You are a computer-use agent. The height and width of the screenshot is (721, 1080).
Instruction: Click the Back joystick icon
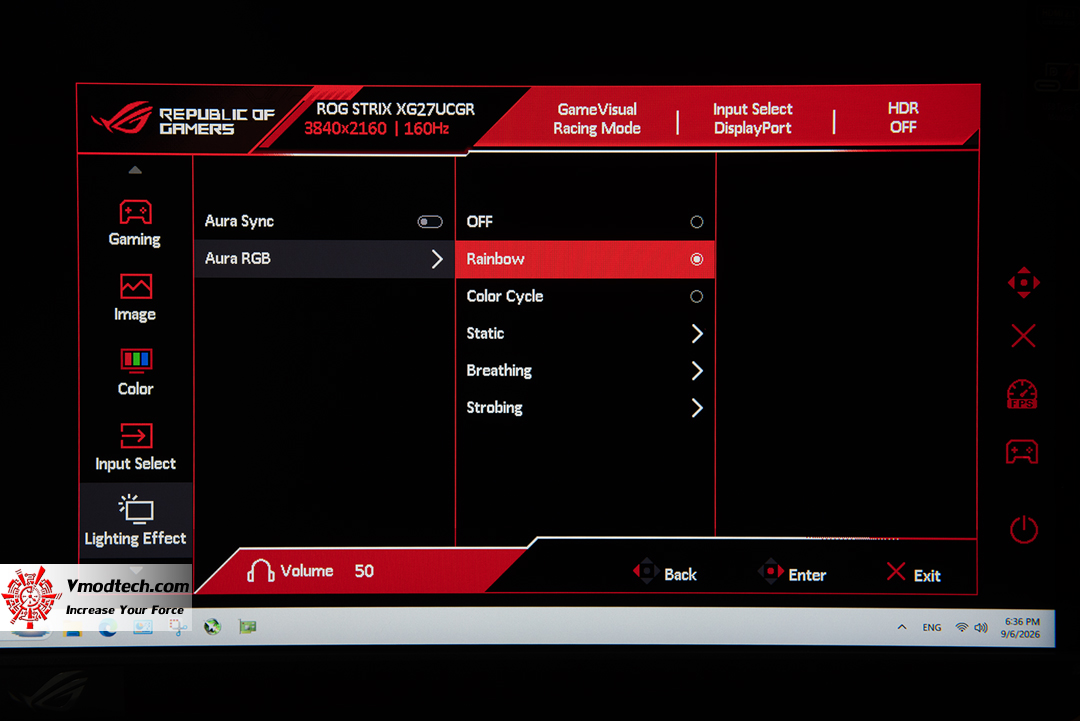click(646, 571)
